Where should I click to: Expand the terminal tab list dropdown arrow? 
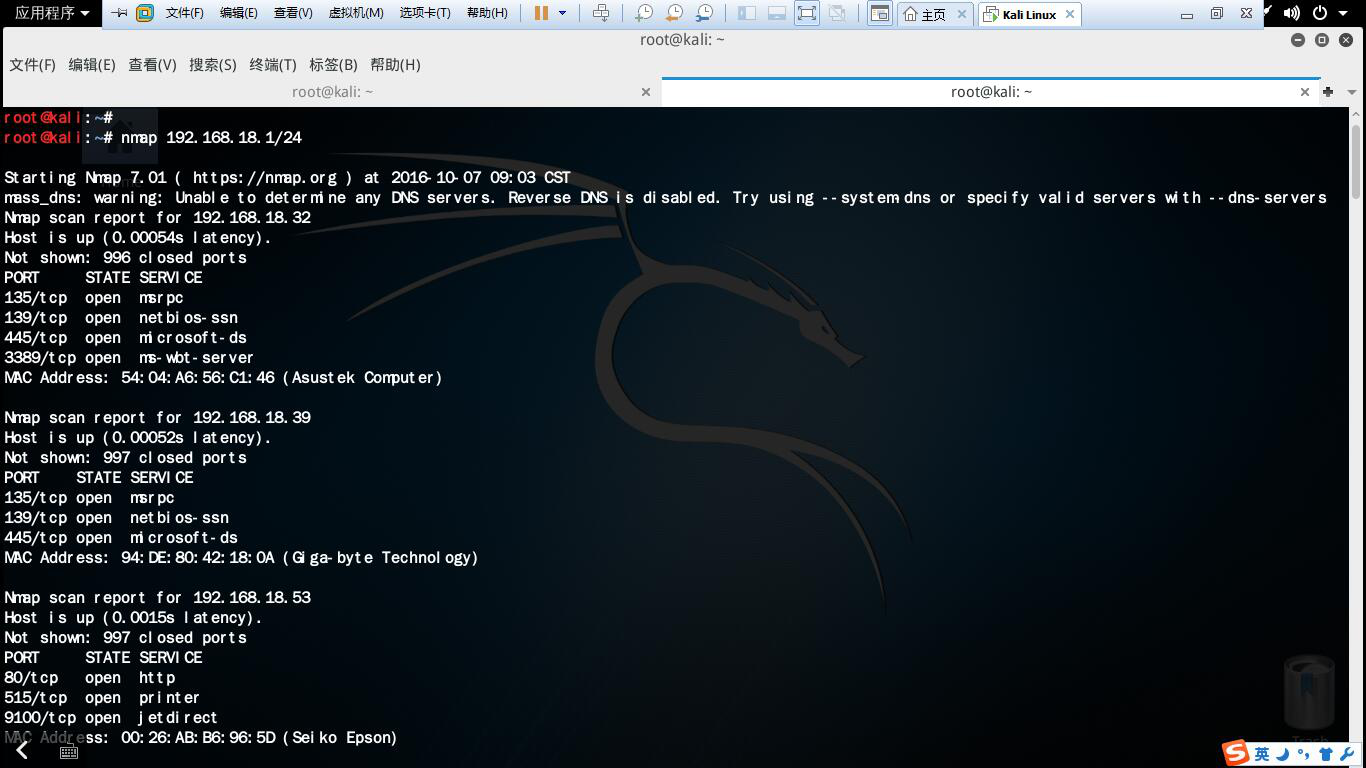pos(1350,91)
